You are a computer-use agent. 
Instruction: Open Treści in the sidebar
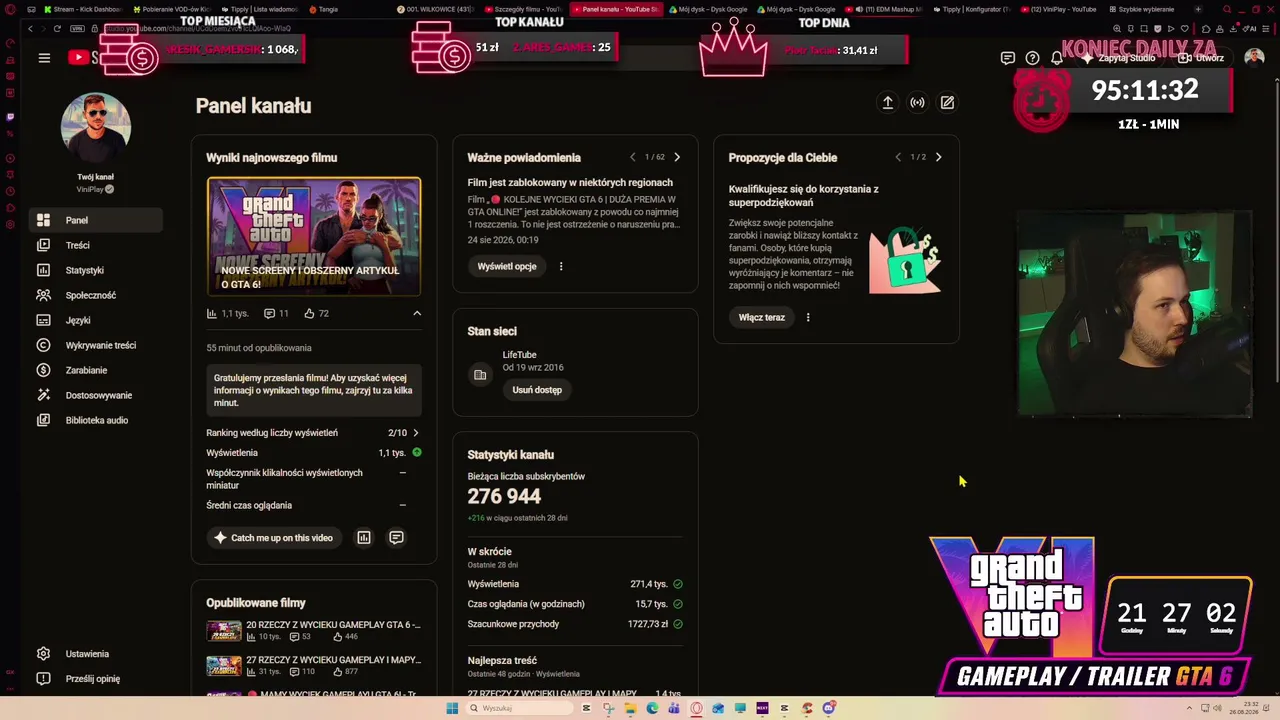pos(97,245)
